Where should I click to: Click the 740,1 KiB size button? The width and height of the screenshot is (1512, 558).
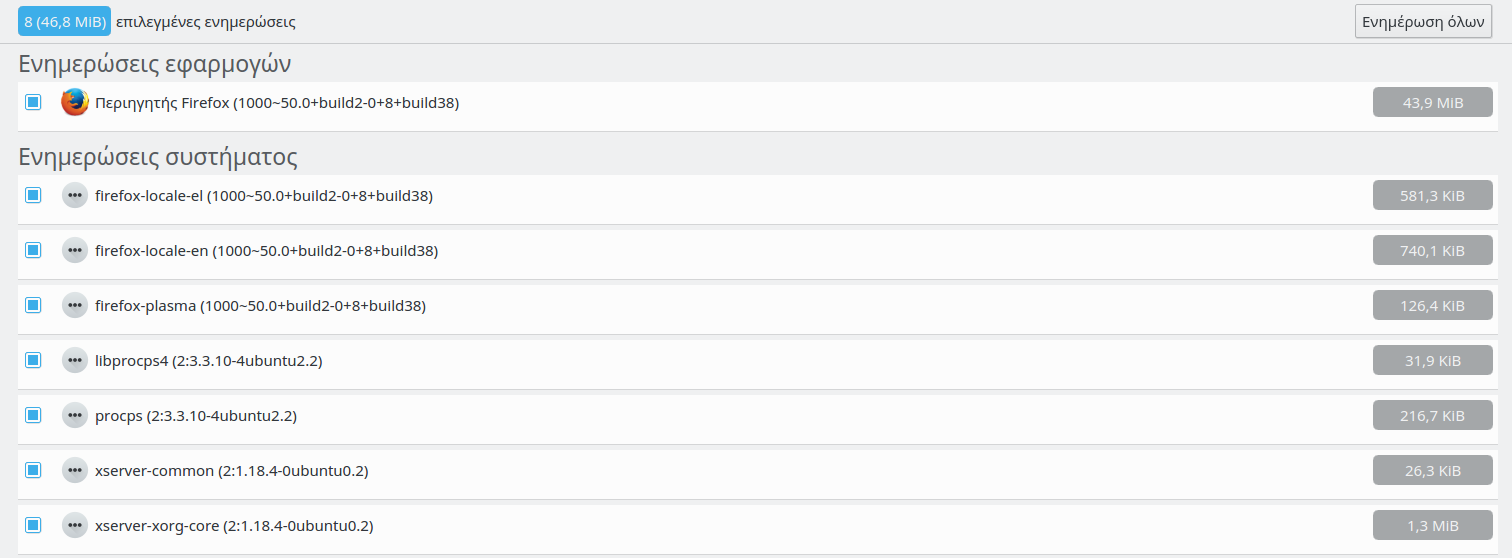(1432, 251)
